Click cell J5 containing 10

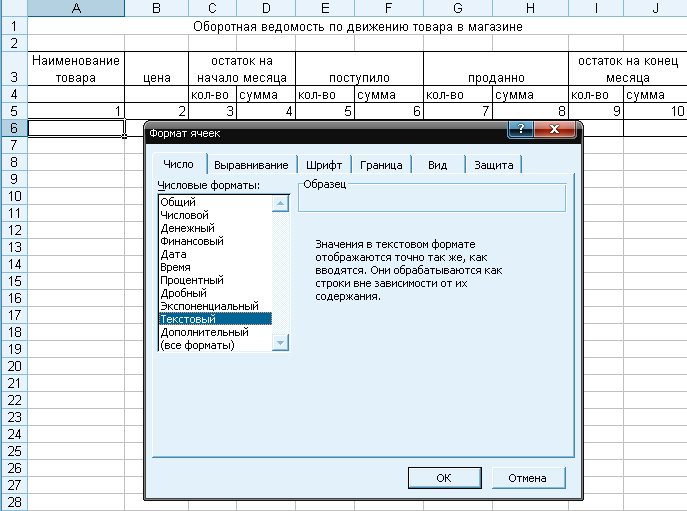(655, 111)
